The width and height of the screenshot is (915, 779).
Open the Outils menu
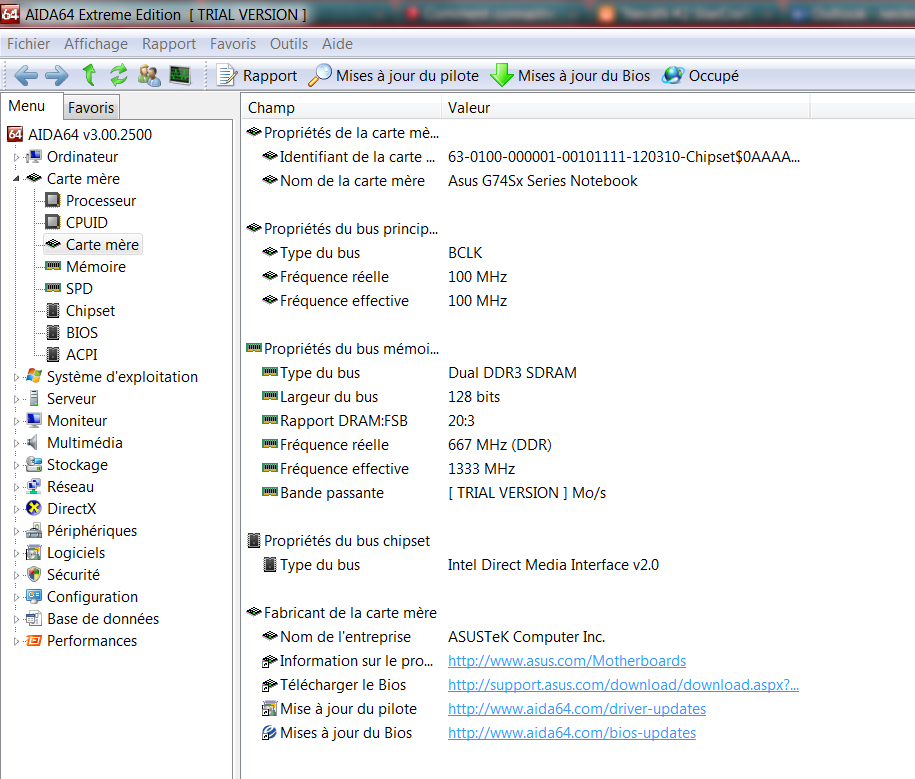(289, 44)
